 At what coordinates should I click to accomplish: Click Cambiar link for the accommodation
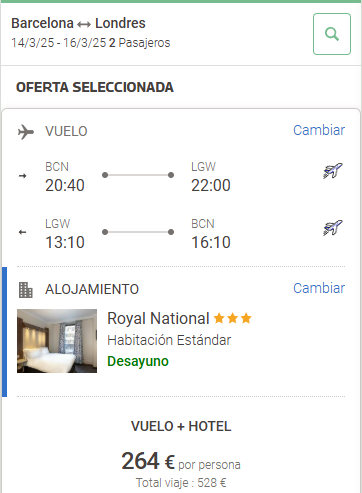(319, 288)
